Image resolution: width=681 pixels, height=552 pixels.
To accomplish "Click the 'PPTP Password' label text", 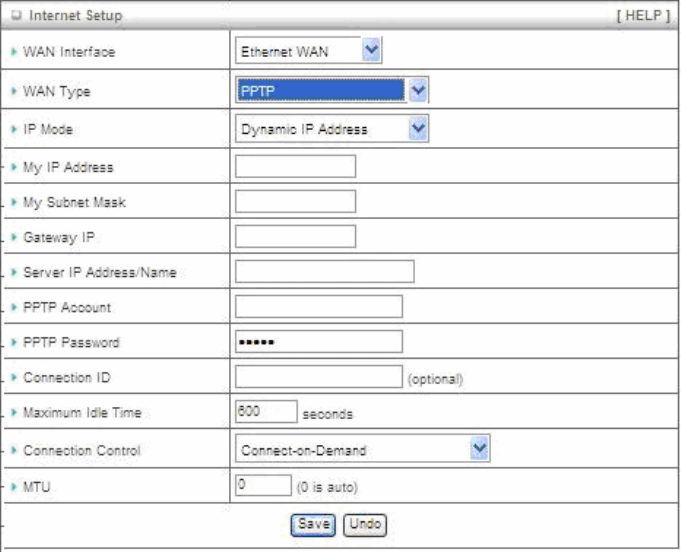I will 71,342.
